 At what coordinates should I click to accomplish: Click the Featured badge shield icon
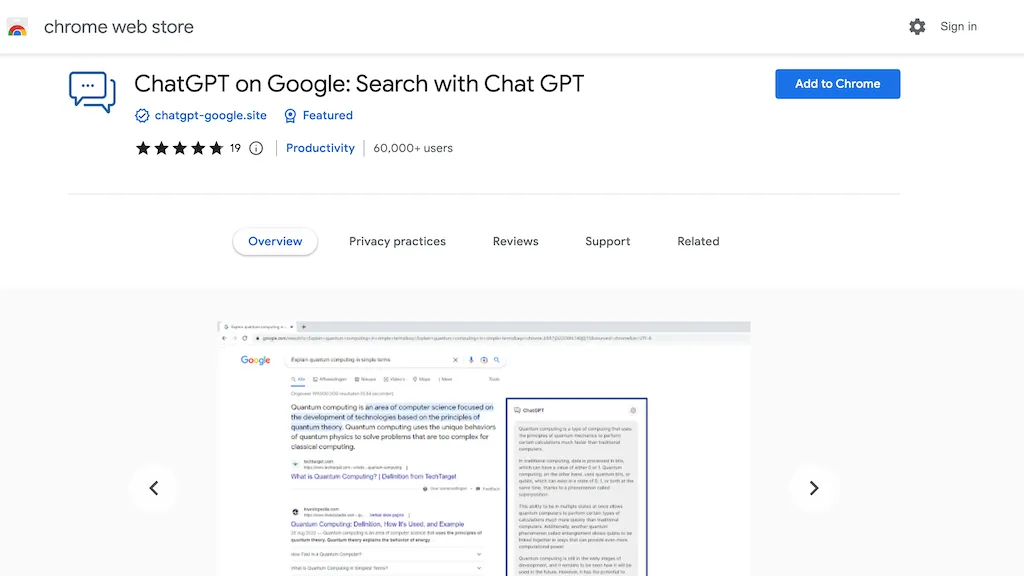tap(288, 115)
